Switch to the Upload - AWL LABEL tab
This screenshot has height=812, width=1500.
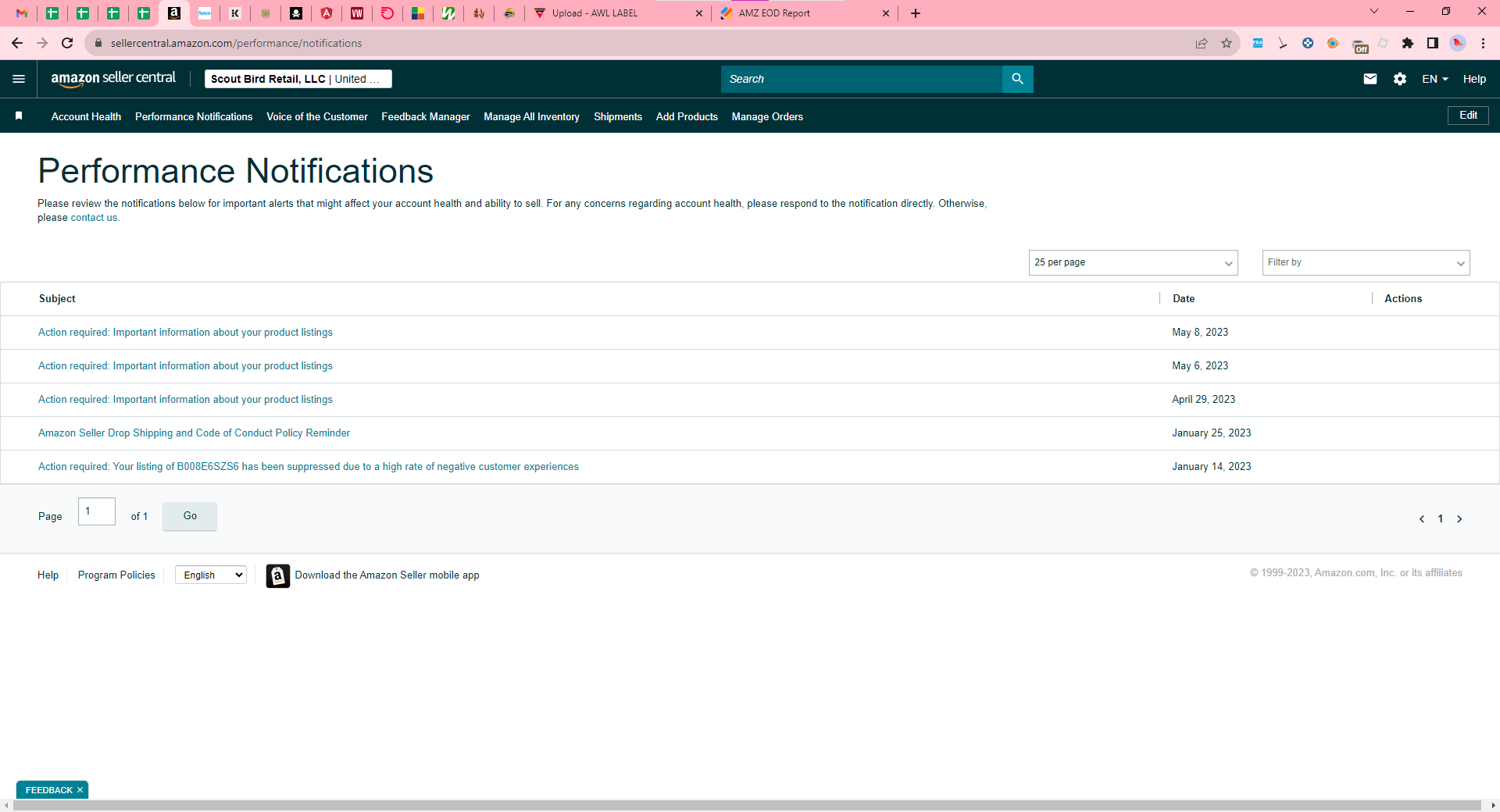click(595, 13)
